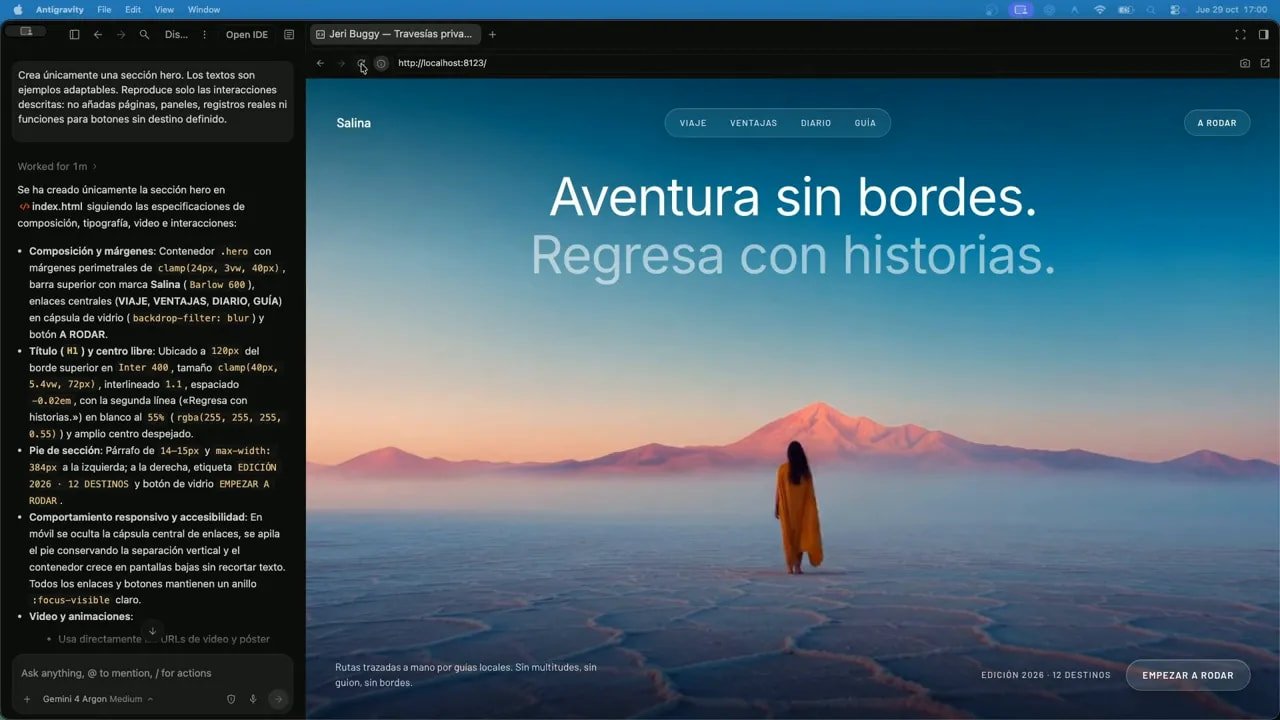Open the File menu

(104, 9)
